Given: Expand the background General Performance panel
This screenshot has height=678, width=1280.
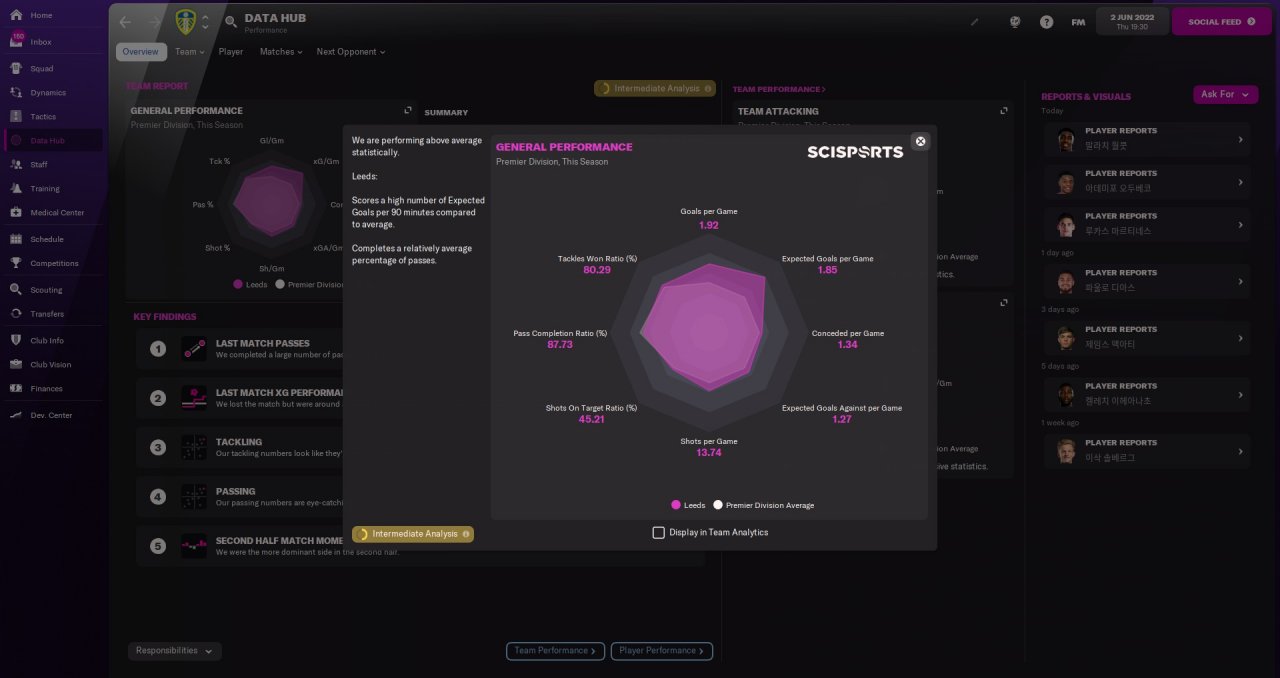Looking at the screenshot, I should [x=408, y=111].
